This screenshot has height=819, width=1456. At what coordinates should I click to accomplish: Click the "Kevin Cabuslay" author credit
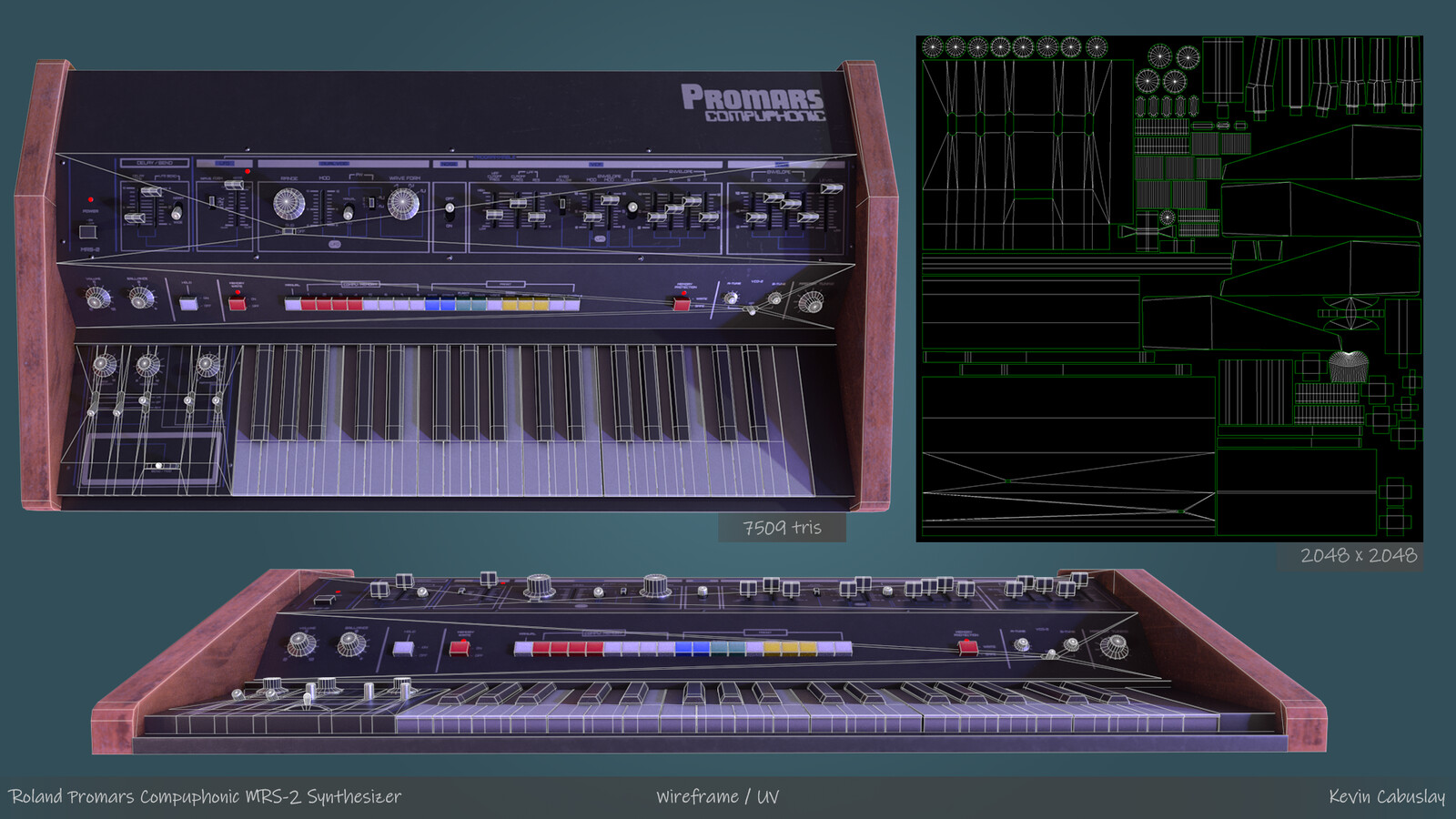pyautogui.click(x=1386, y=797)
